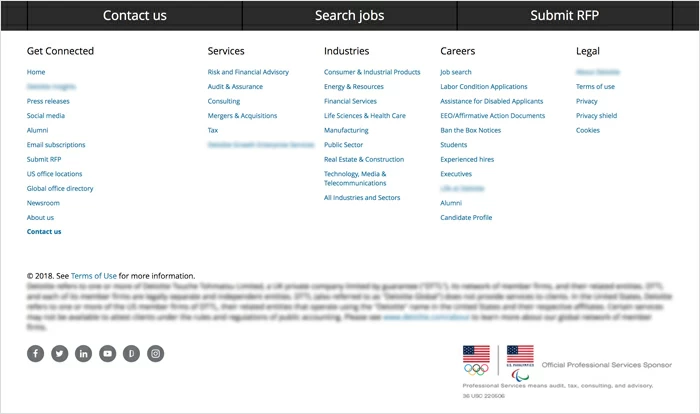
Task: Click the Glassdoor social icon
Action: pyautogui.click(x=131, y=353)
